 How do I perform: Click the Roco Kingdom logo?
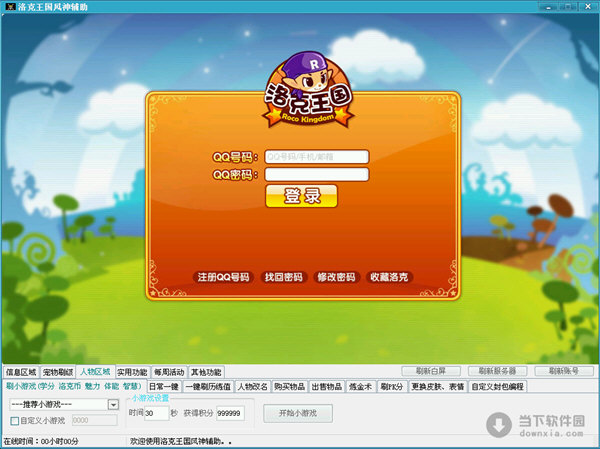pos(308,91)
